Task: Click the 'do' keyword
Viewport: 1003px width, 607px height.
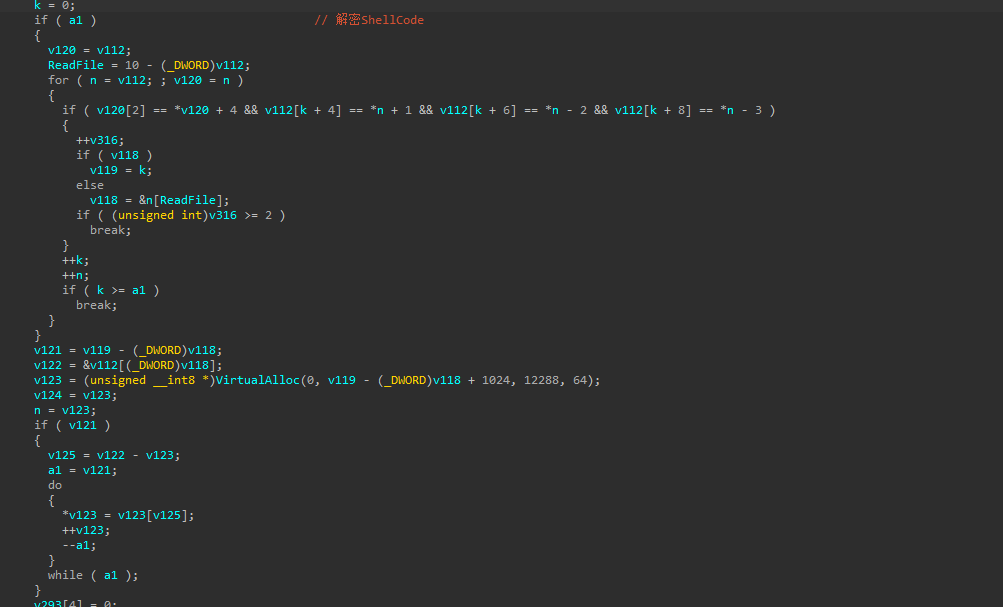Action: coord(55,485)
